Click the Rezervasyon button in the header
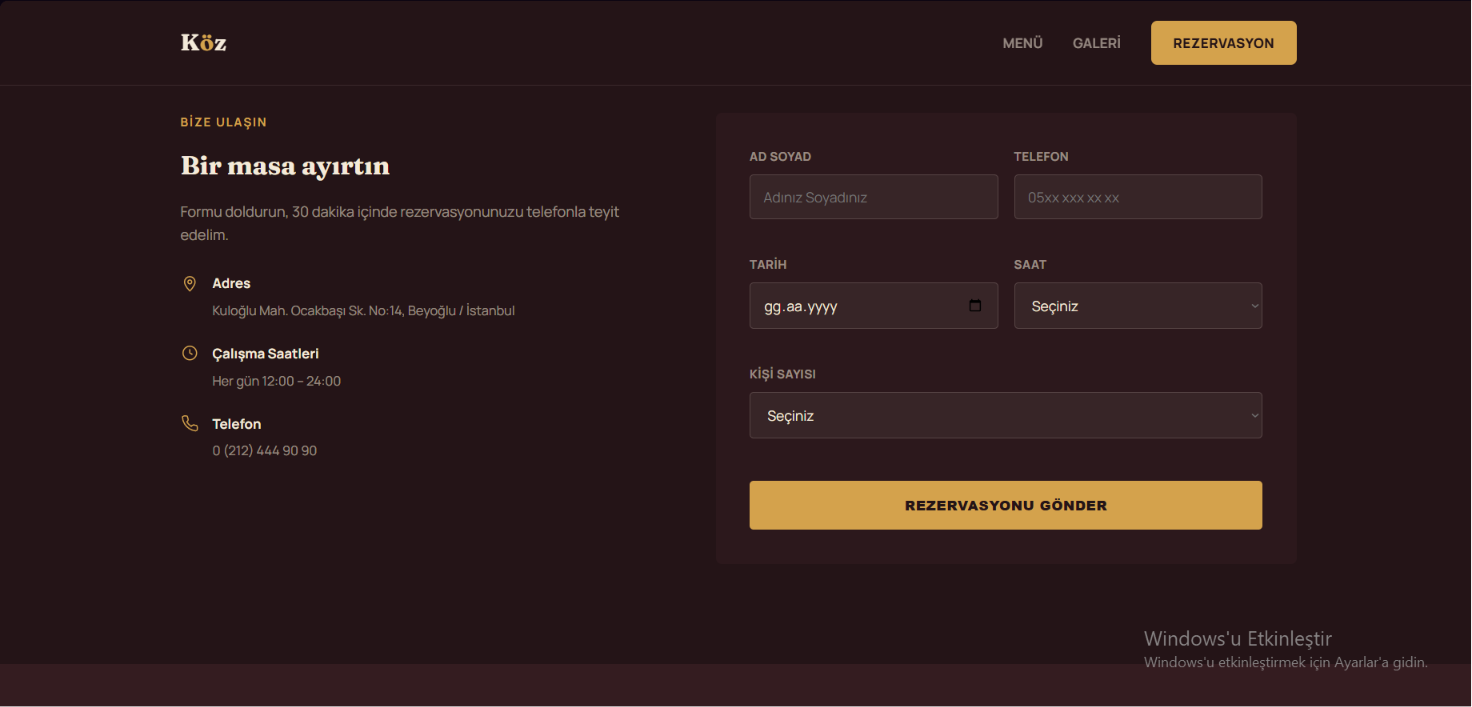Image resolution: width=1472 pixels, height=707 pixels. pyautogui.click(x=1223, y=43)
